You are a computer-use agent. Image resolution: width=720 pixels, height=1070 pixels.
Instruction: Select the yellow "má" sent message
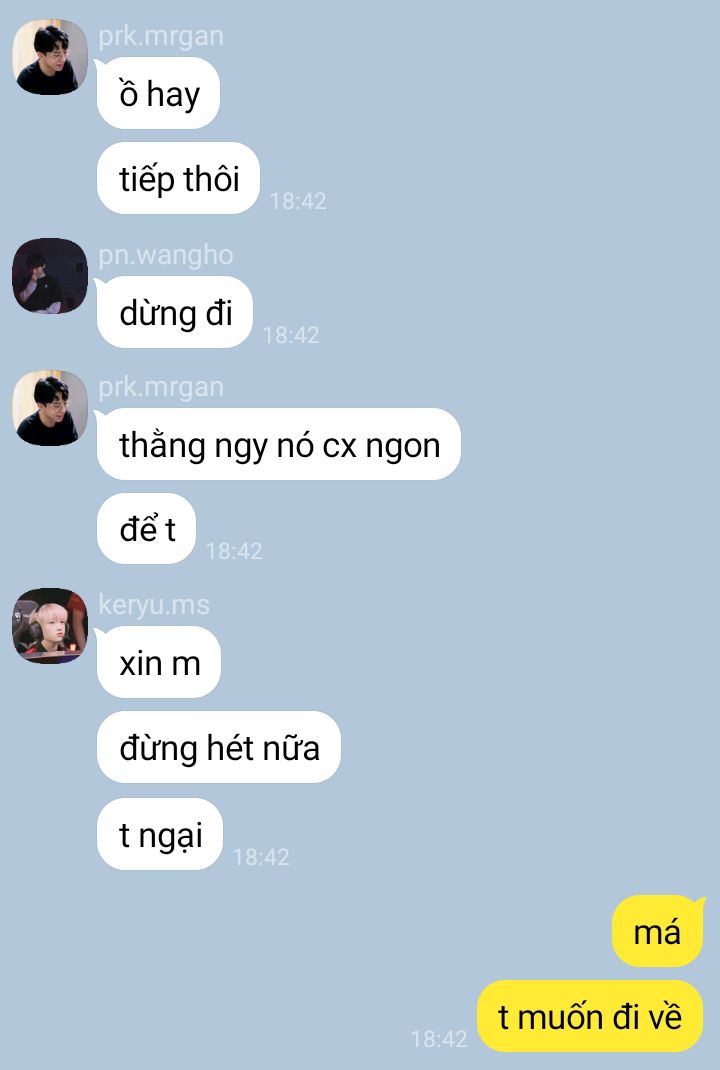pos(657,931)
